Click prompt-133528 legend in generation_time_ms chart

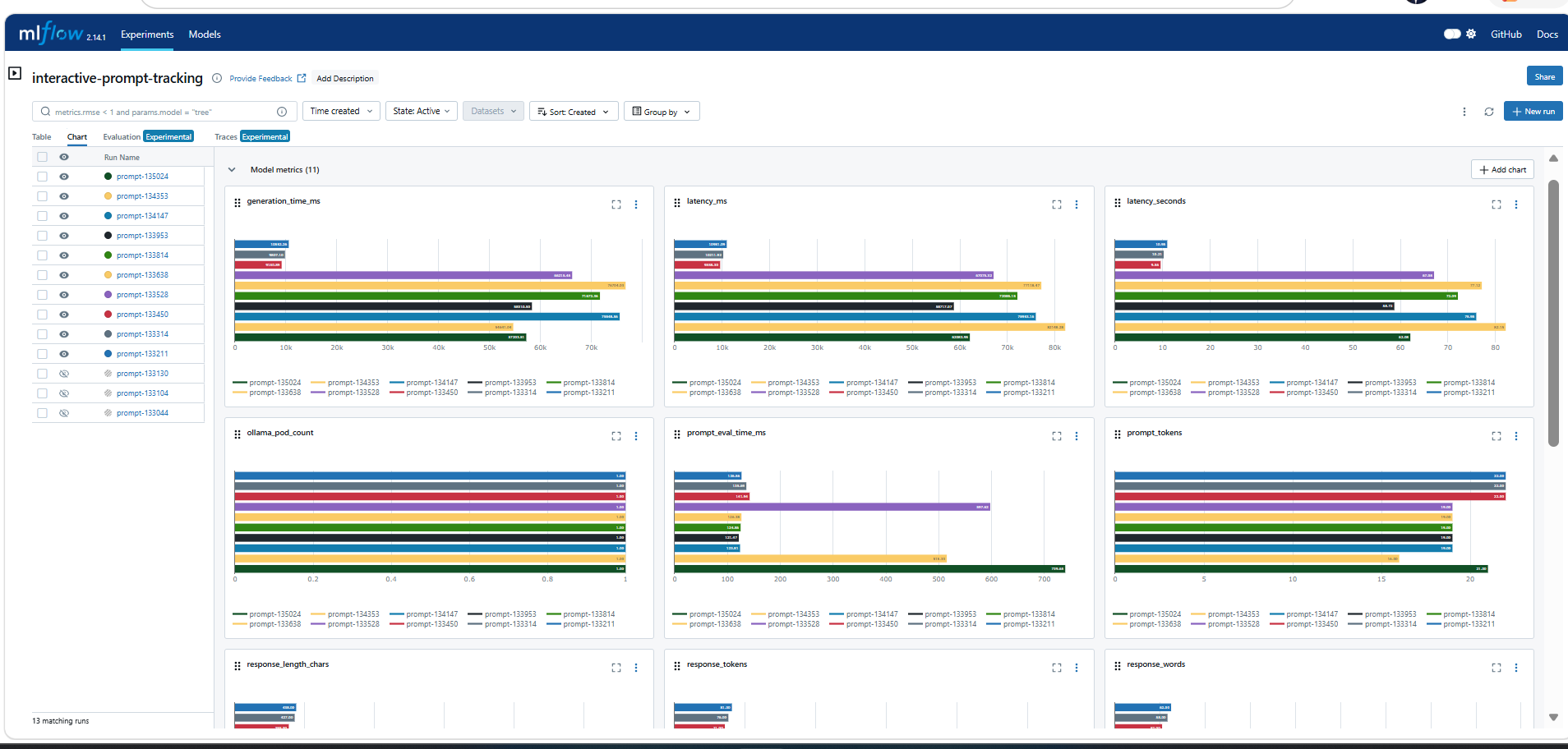(x=345, y=393)
